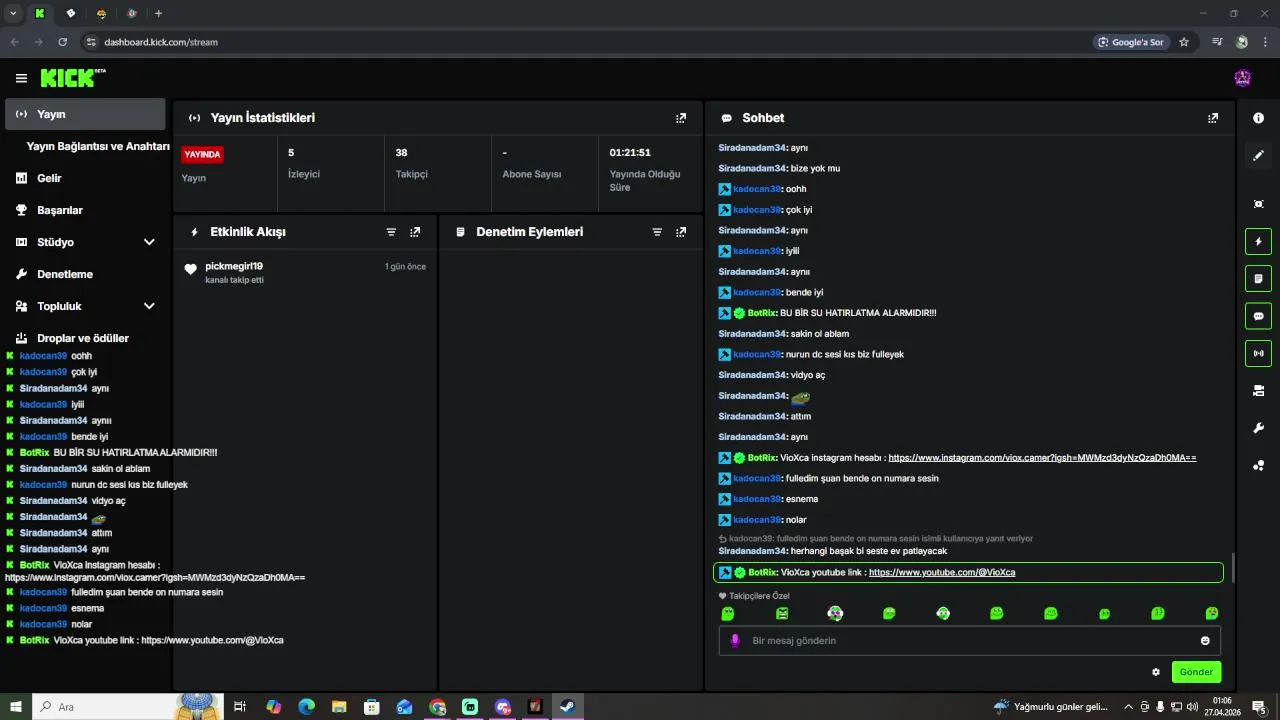This screenshot has width=1280, height=720.
Task: Reload the page with the browser refresh button
Action: click(63, 42)
